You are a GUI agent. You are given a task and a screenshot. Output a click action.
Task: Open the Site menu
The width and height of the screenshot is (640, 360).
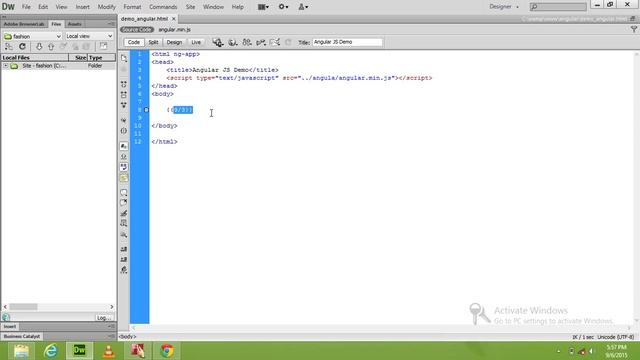(190, 7)
